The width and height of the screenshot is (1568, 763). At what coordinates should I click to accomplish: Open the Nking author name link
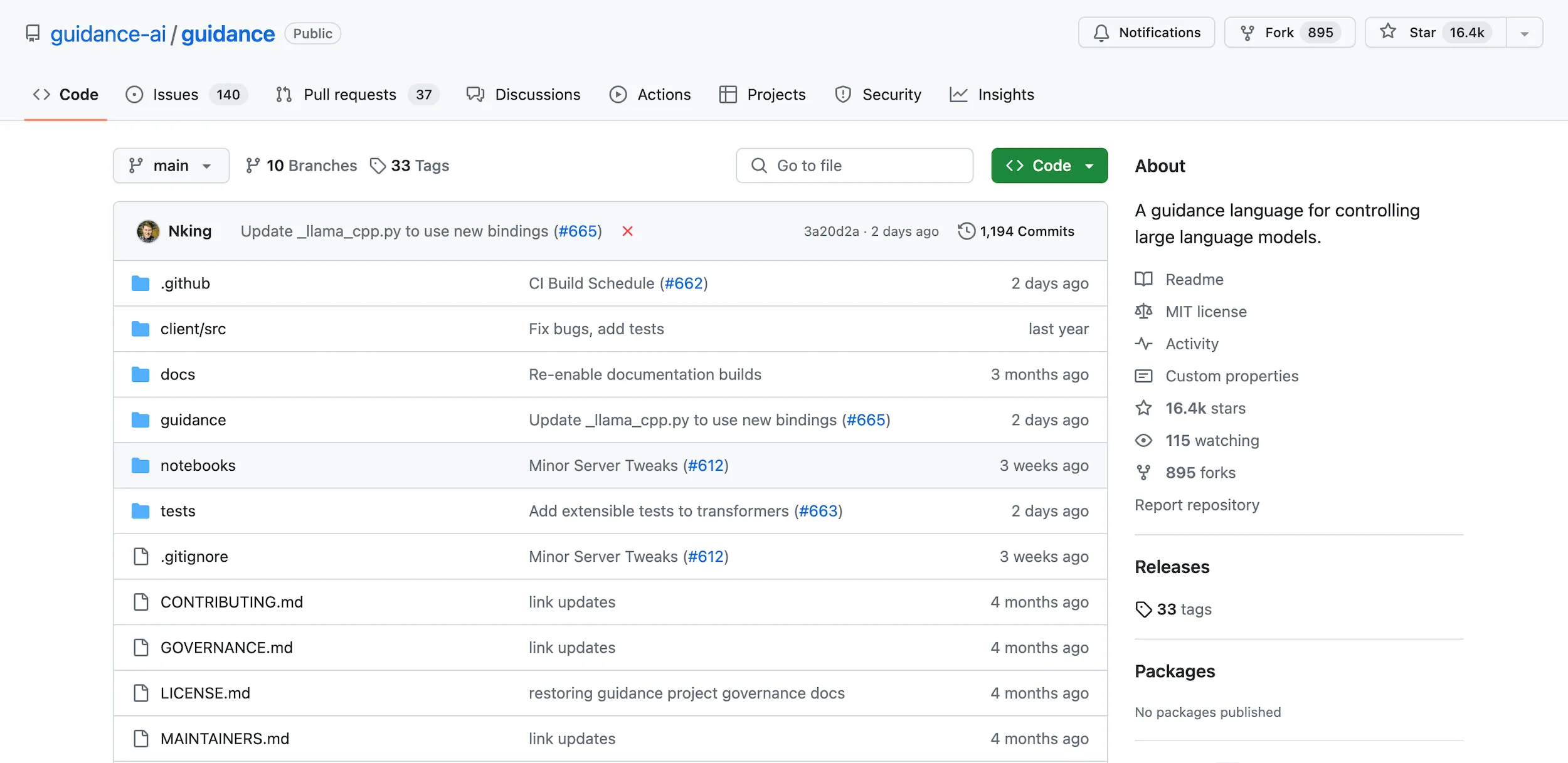click(190, 231)
